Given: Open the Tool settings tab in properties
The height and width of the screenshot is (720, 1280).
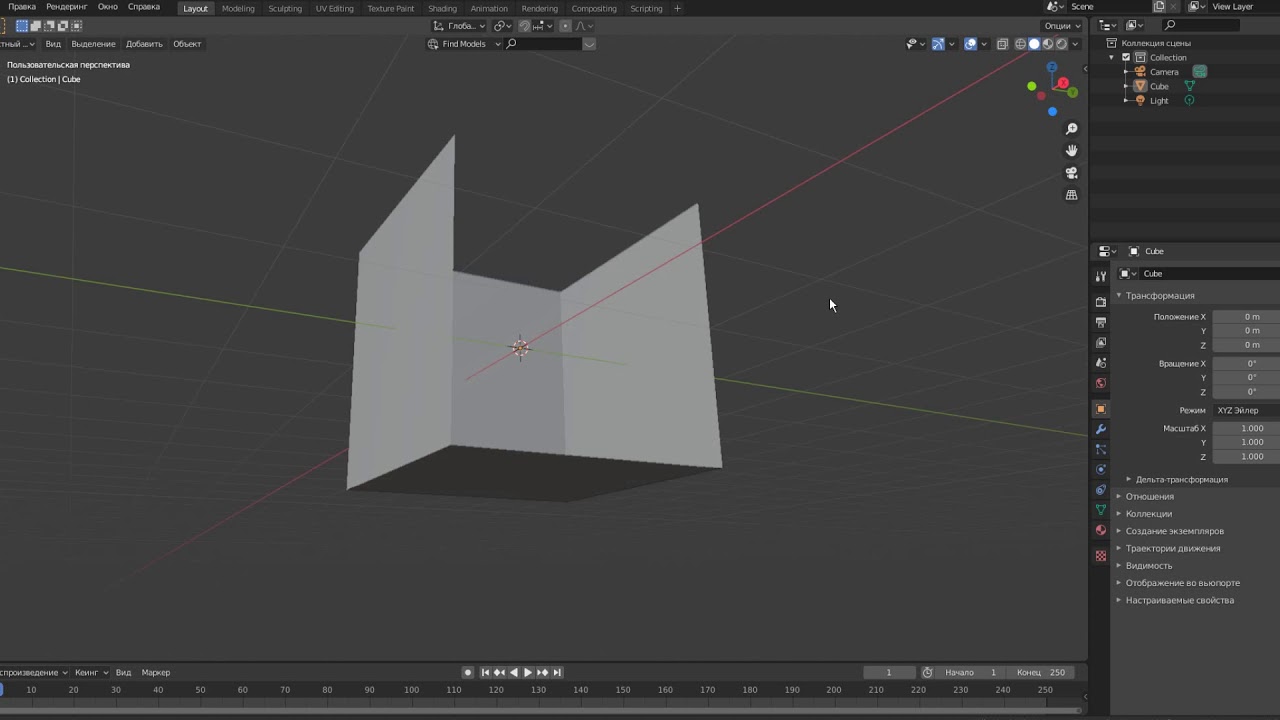Looking at the screenshot, I should [1101, 276].
